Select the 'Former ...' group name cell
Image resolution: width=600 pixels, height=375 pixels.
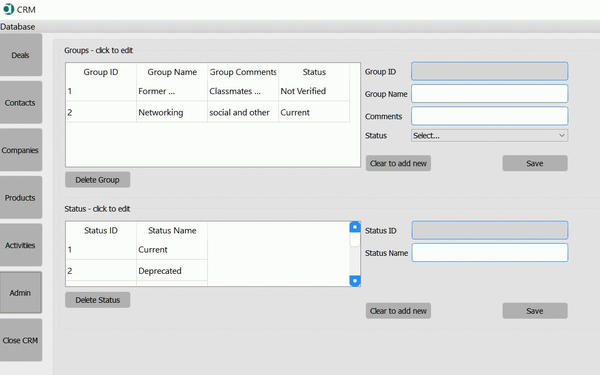coord(172,91)
